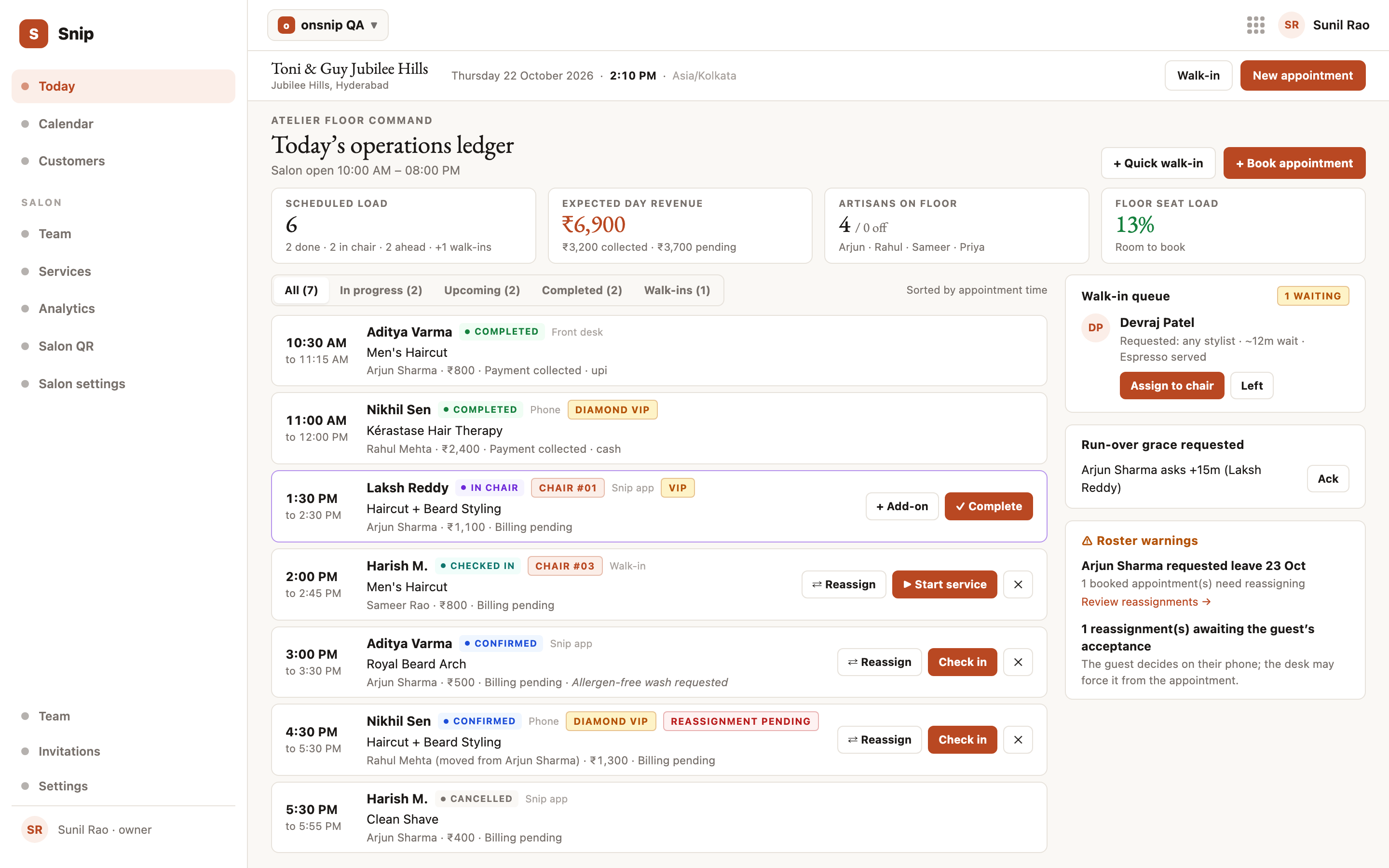The image size is (1389, 868).
Task: Open Salon settings in the sidebar
Action: [x=123, y=384]
